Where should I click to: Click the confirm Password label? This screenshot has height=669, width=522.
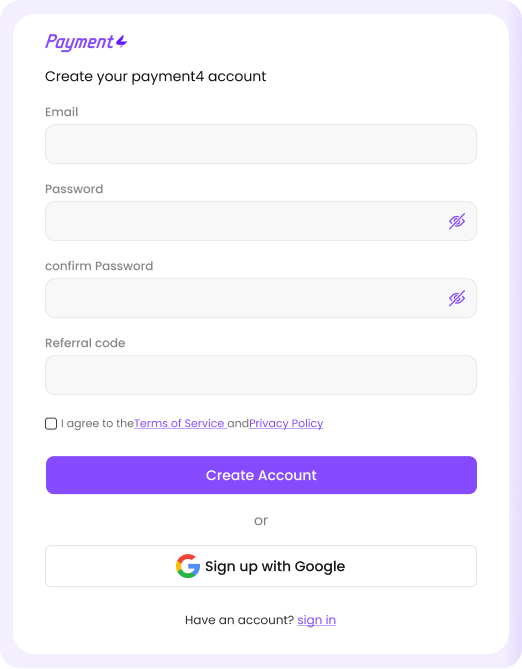99,266
